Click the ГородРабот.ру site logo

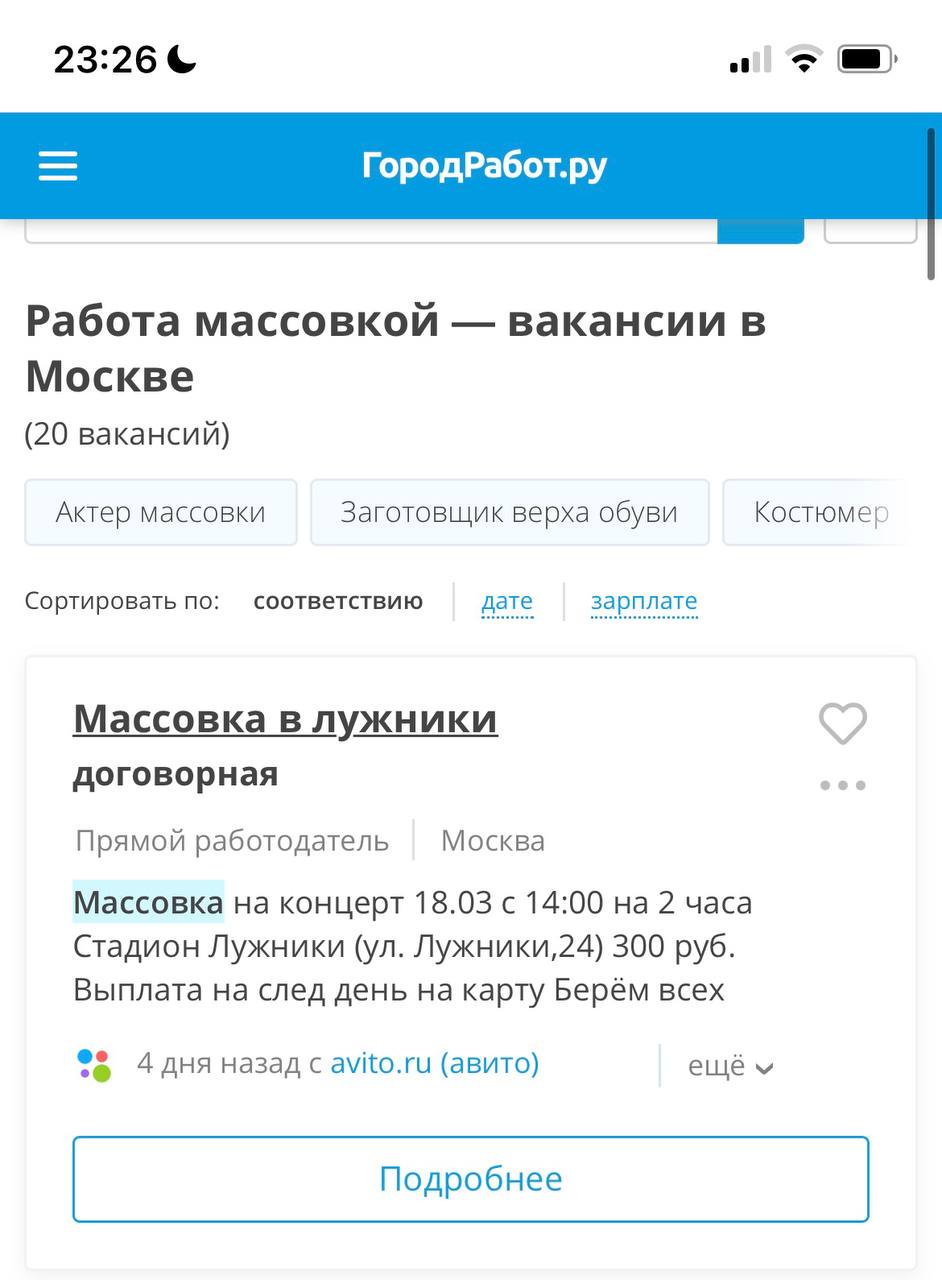[484, 166]
